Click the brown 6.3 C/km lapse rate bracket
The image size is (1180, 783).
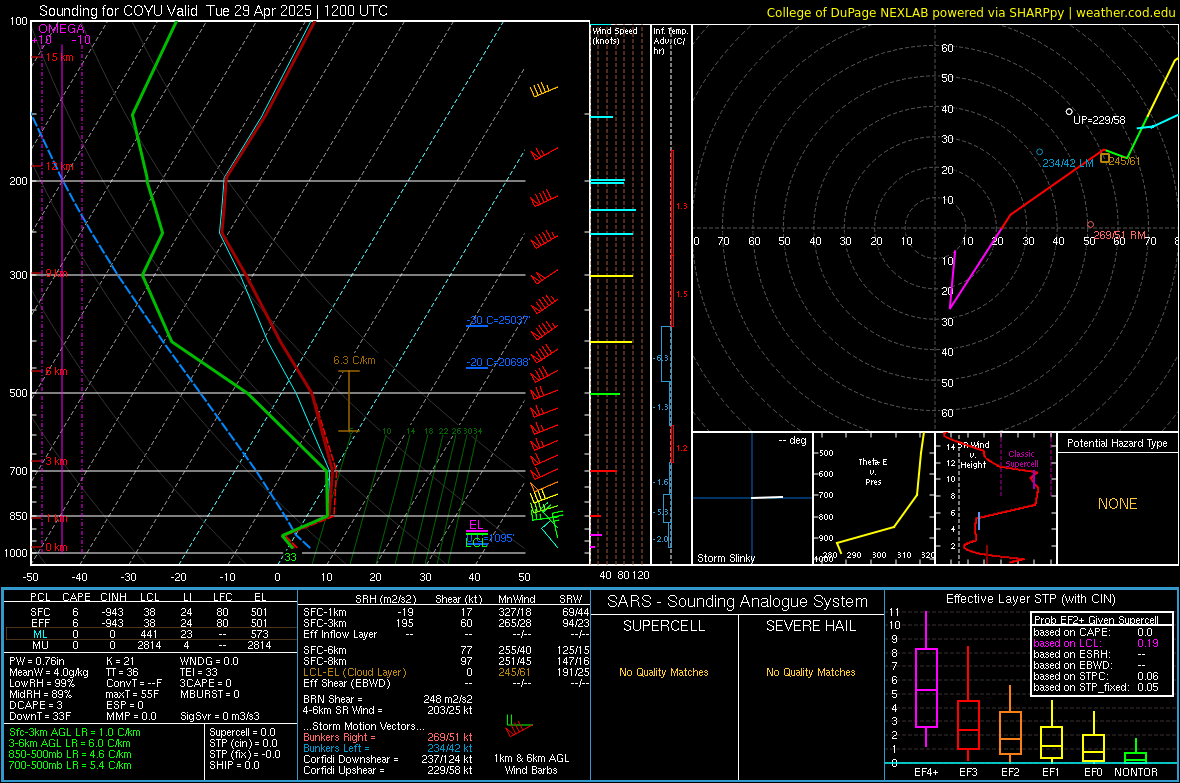348,401
